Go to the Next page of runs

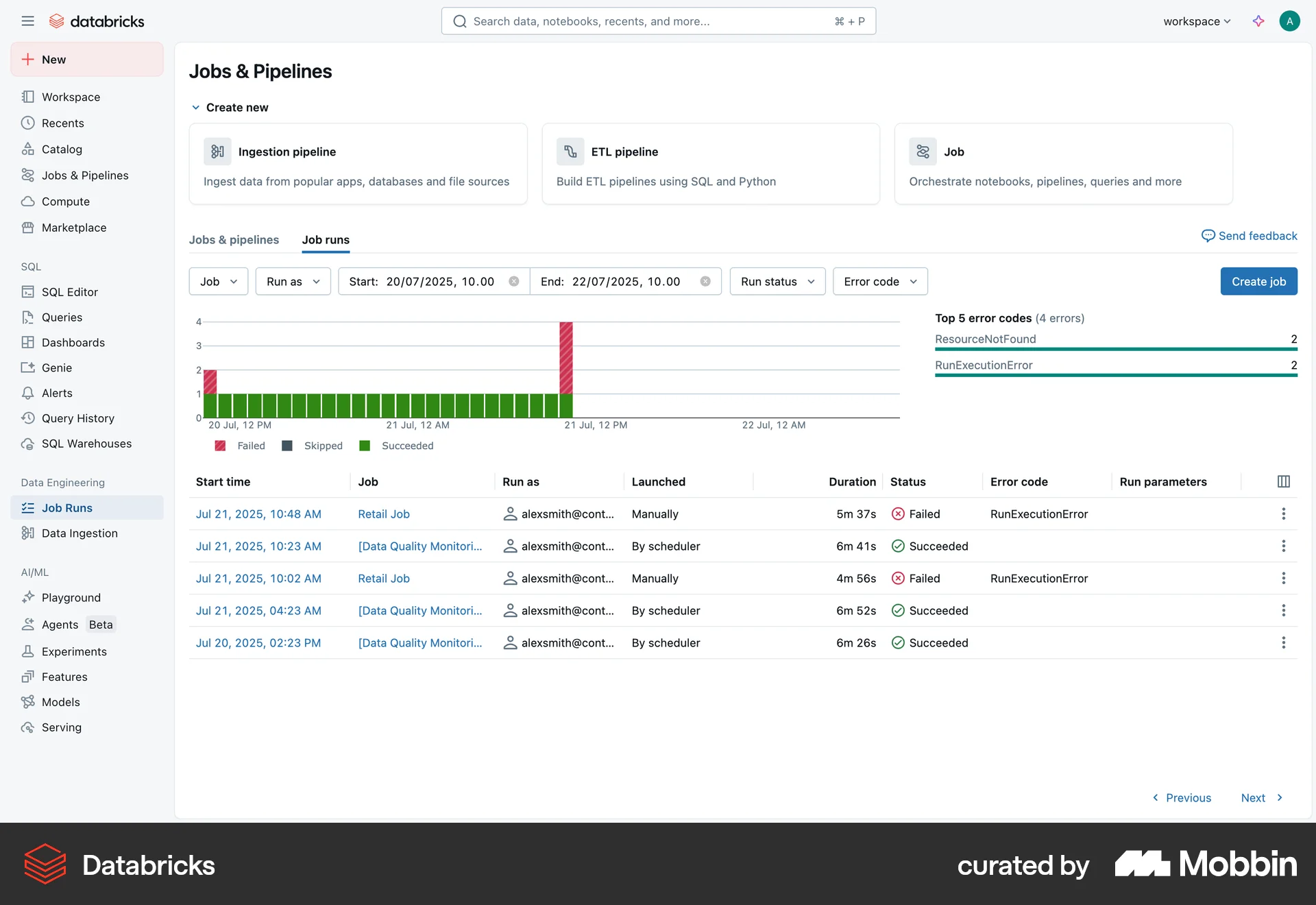(x=1254, y=797)
